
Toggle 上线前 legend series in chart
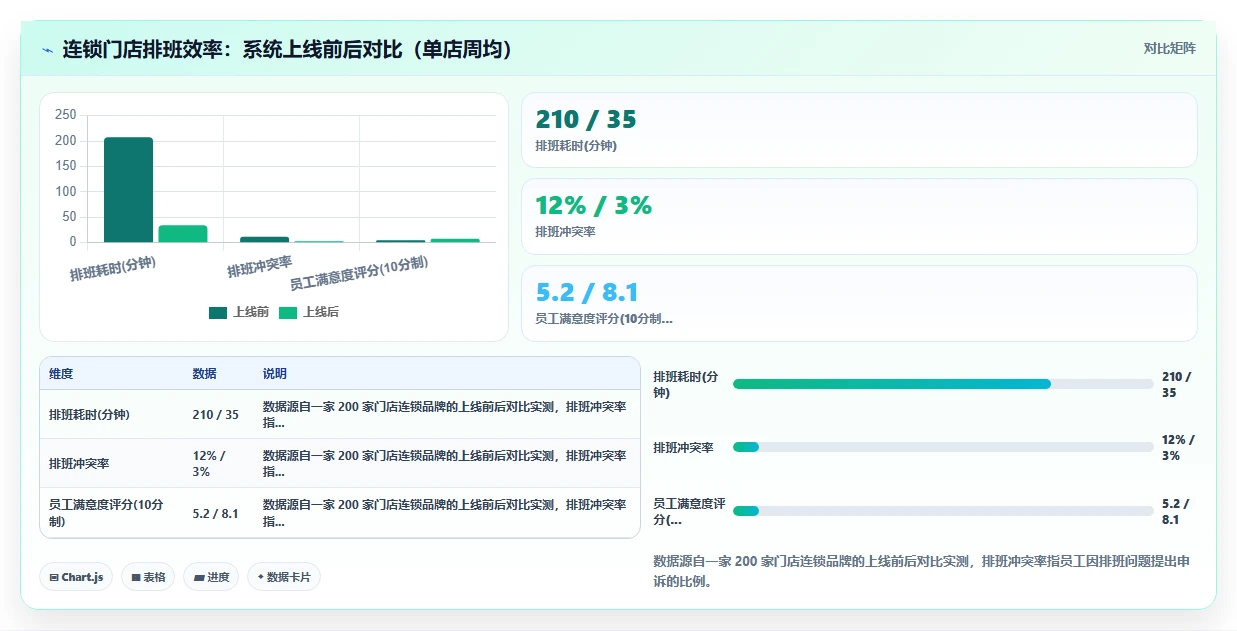[x=239, y=312]
